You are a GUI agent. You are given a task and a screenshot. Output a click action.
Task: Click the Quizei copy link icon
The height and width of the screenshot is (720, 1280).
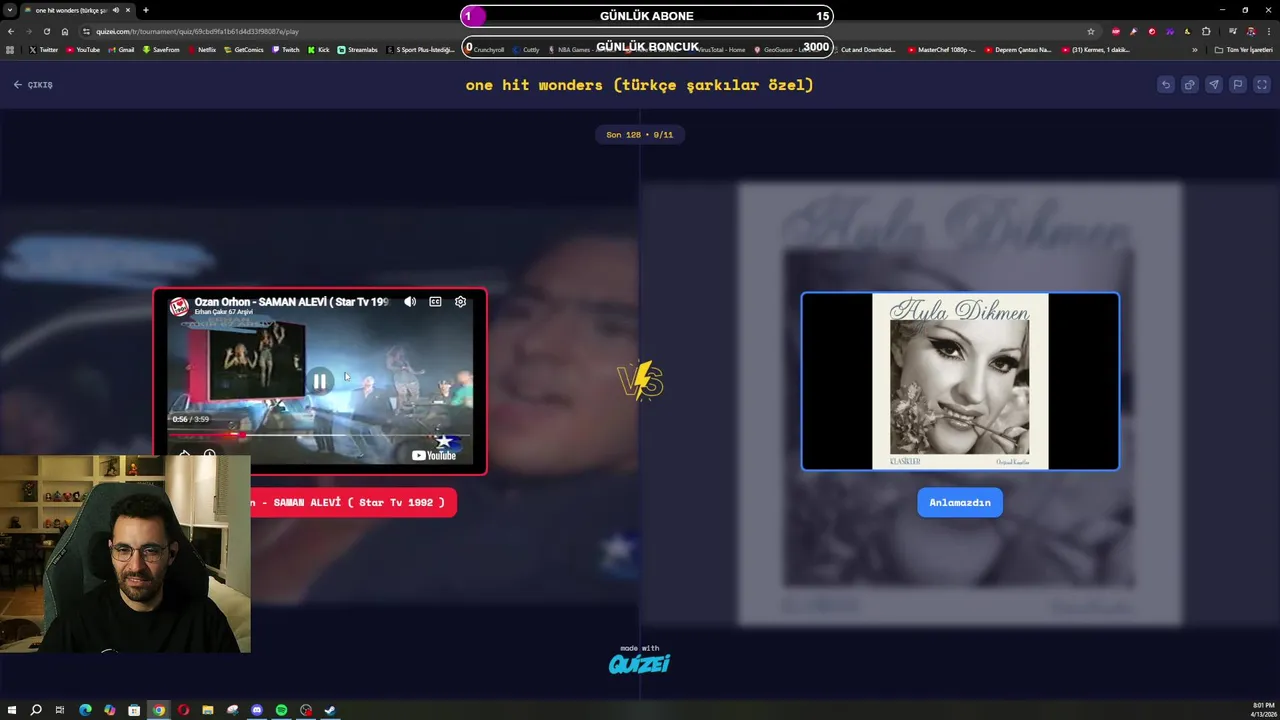tap(1190, 85)
